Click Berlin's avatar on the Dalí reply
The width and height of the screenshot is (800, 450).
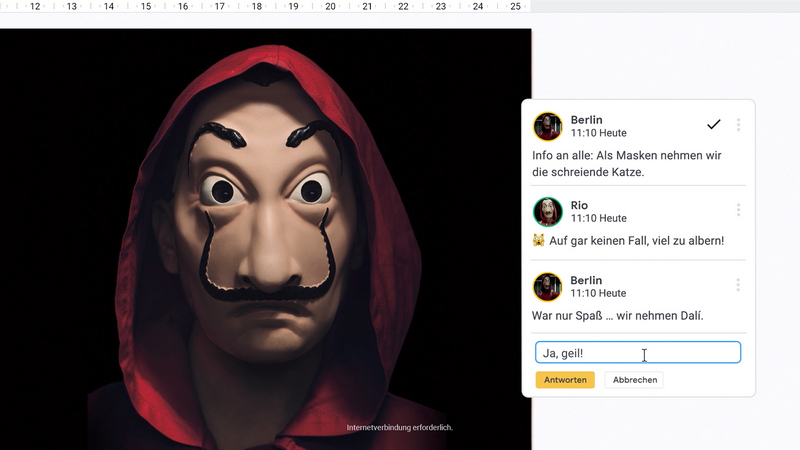click(547, 286)
